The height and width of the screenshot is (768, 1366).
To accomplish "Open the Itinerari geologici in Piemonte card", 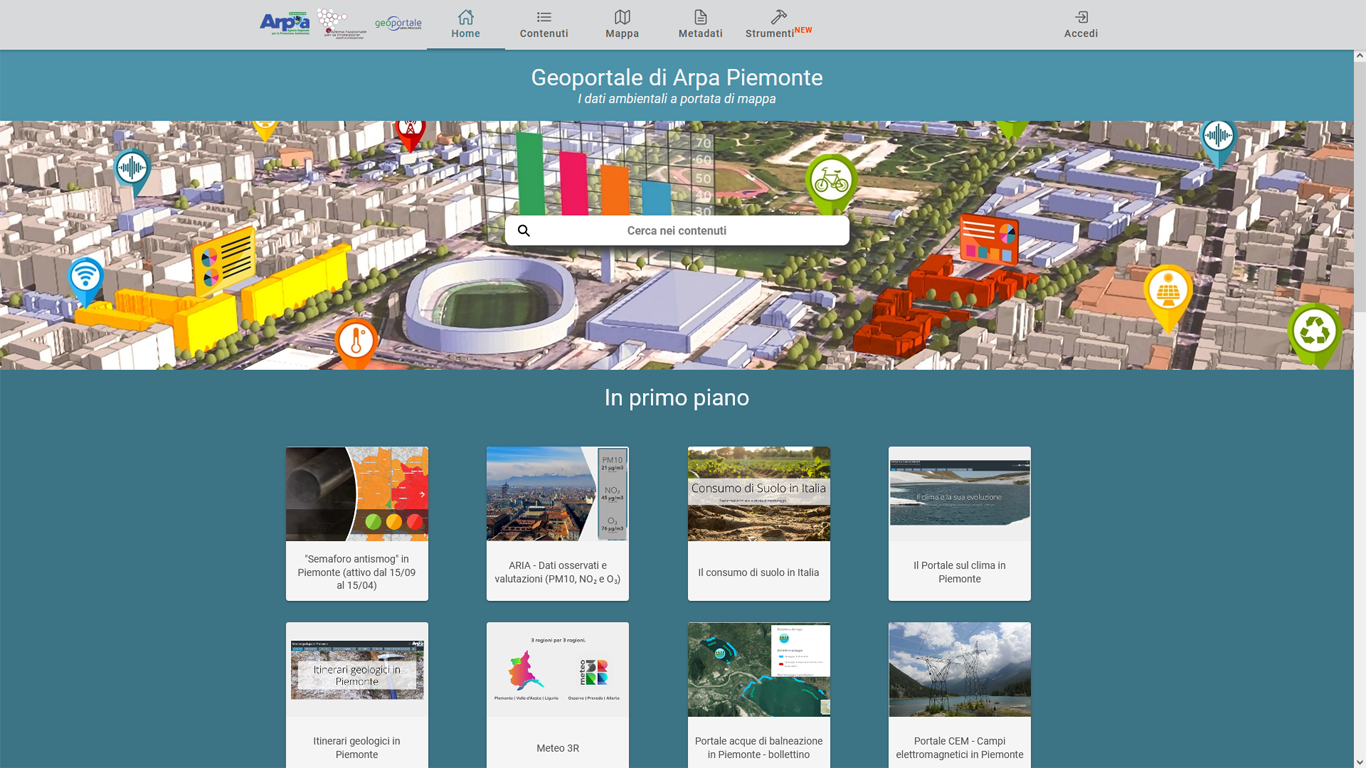I will (357, 695).
